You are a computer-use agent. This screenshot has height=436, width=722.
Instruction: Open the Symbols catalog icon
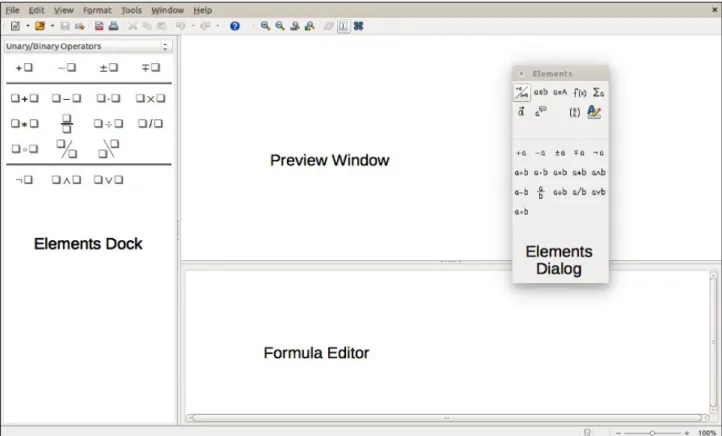tap(358, 26)
